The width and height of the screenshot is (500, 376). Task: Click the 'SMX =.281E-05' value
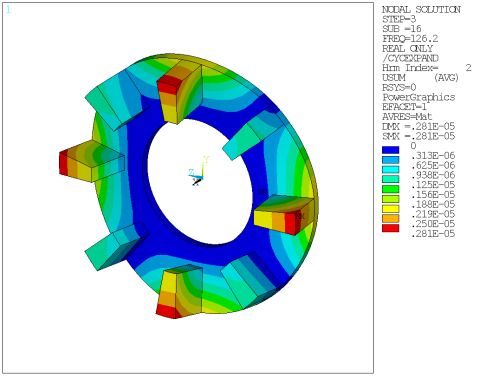pyautogui.click(x=419, y=136)
